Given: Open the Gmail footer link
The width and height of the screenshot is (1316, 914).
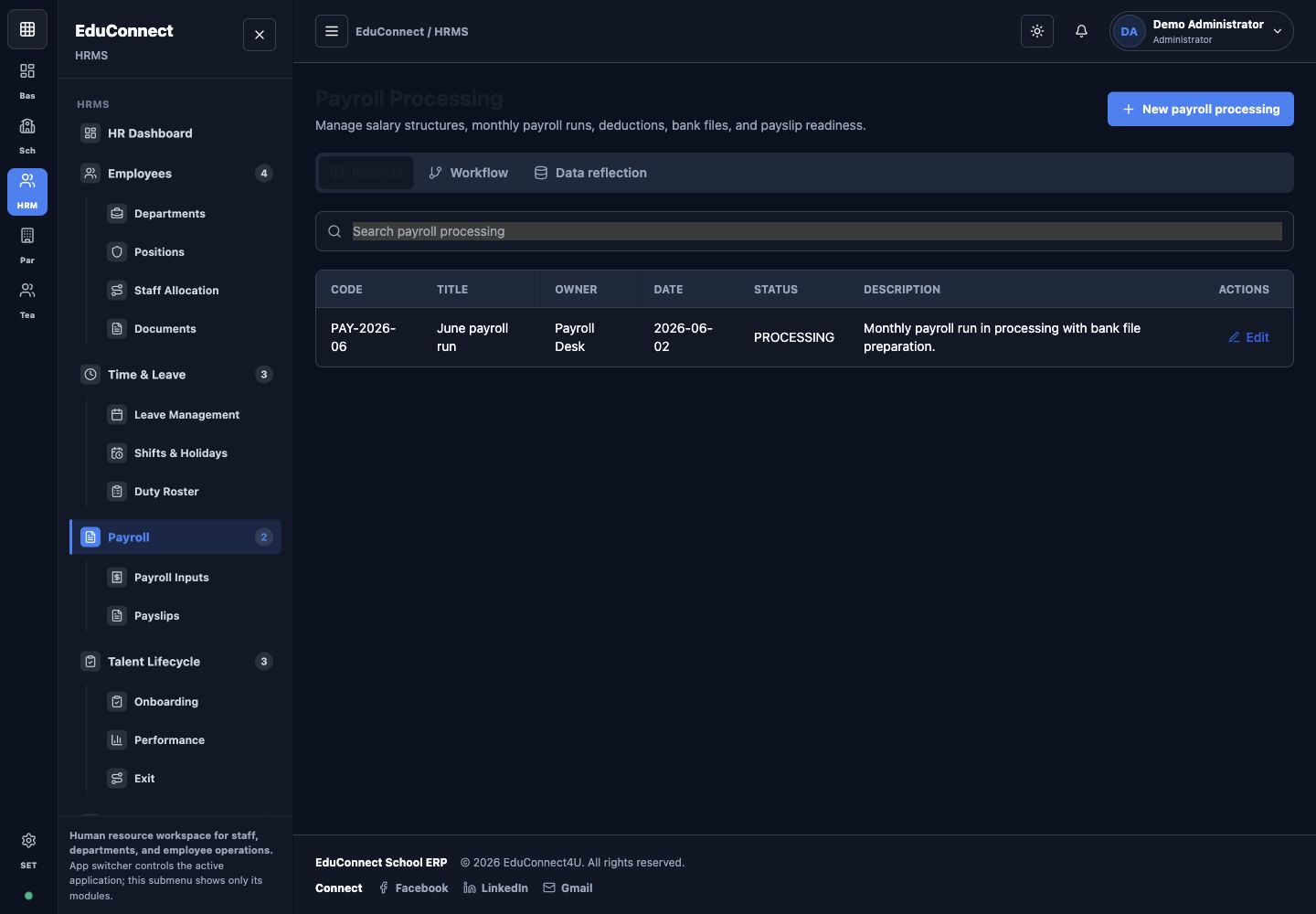Looking at the screenshot, I should (x=568, y=888).
